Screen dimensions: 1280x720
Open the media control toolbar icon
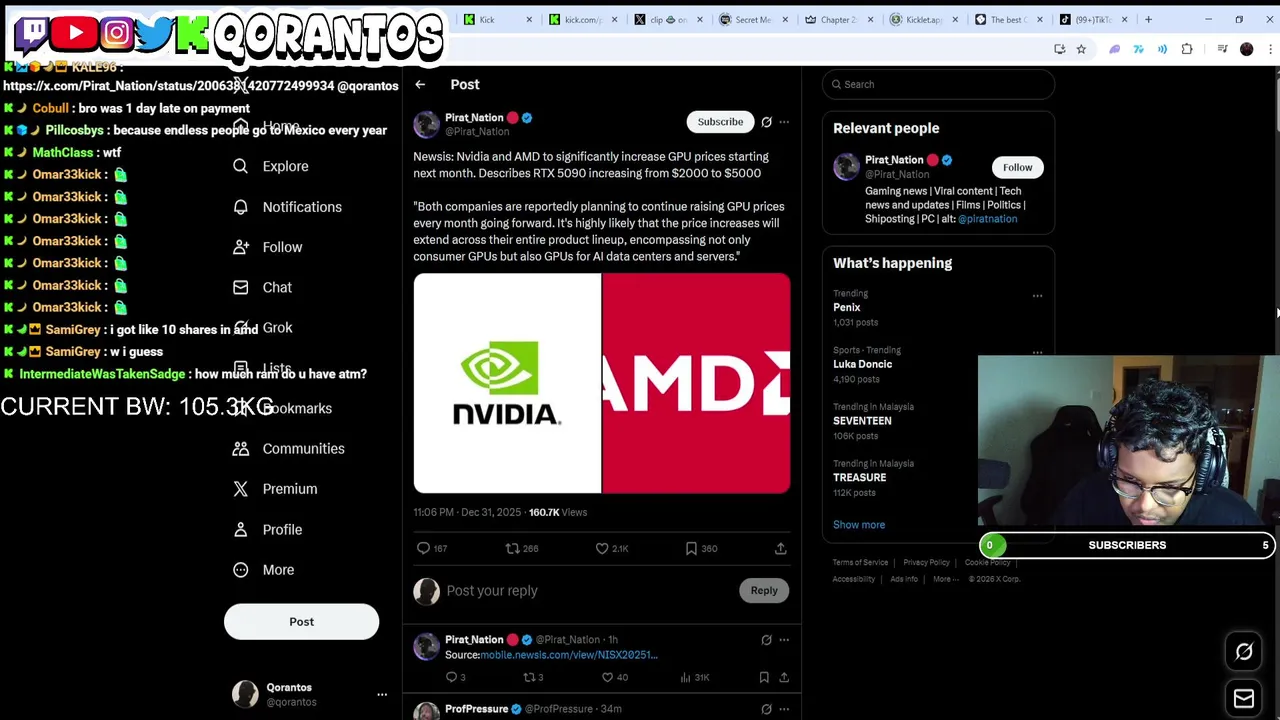1222,49
